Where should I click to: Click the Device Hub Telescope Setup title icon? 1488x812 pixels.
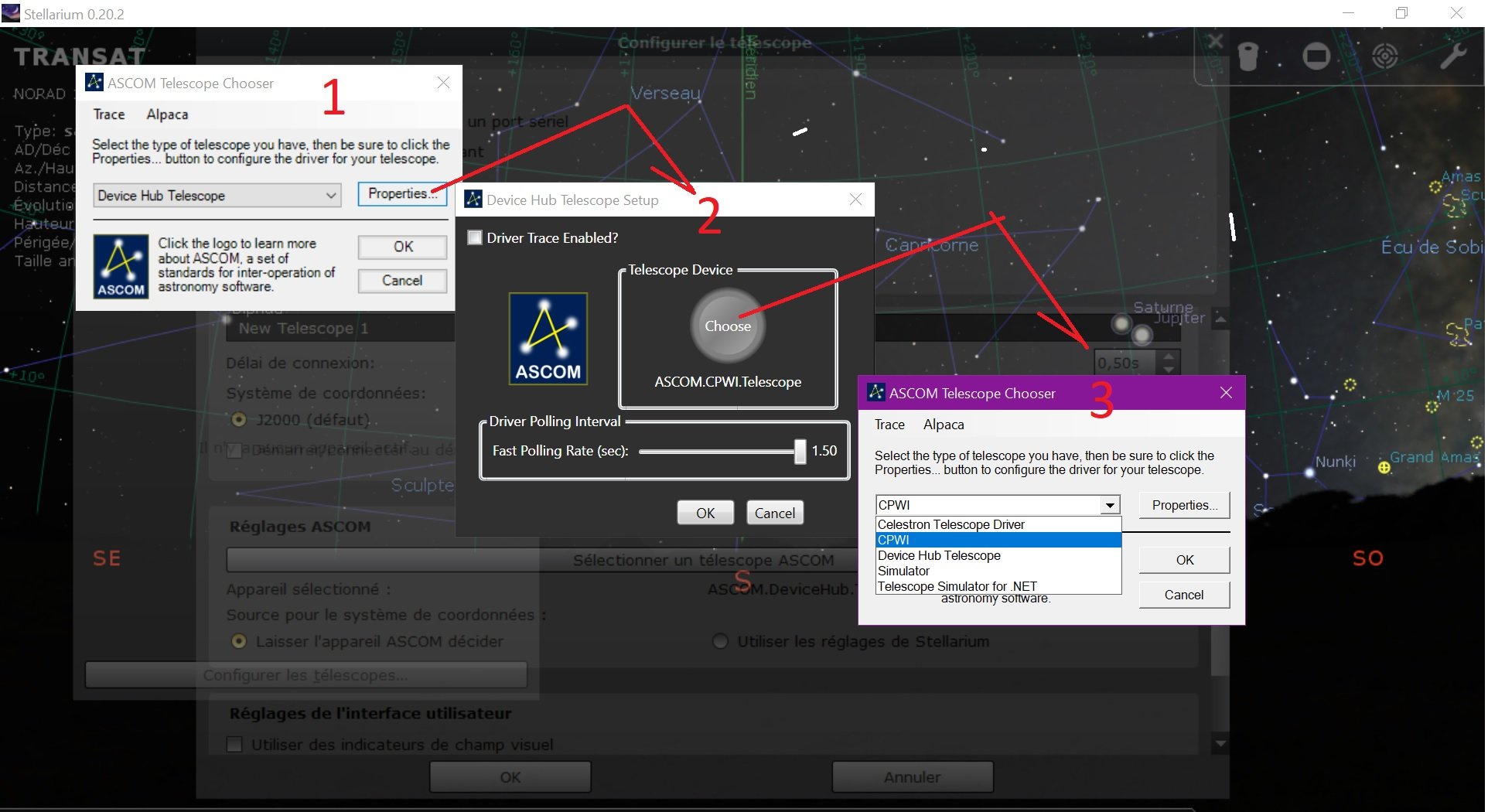point(473,200)
